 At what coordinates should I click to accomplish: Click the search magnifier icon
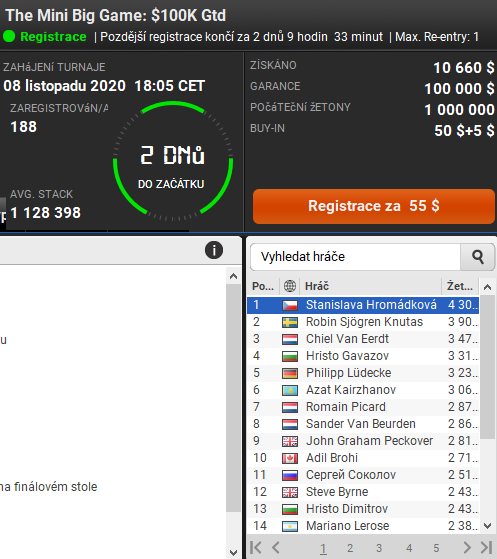478,257
